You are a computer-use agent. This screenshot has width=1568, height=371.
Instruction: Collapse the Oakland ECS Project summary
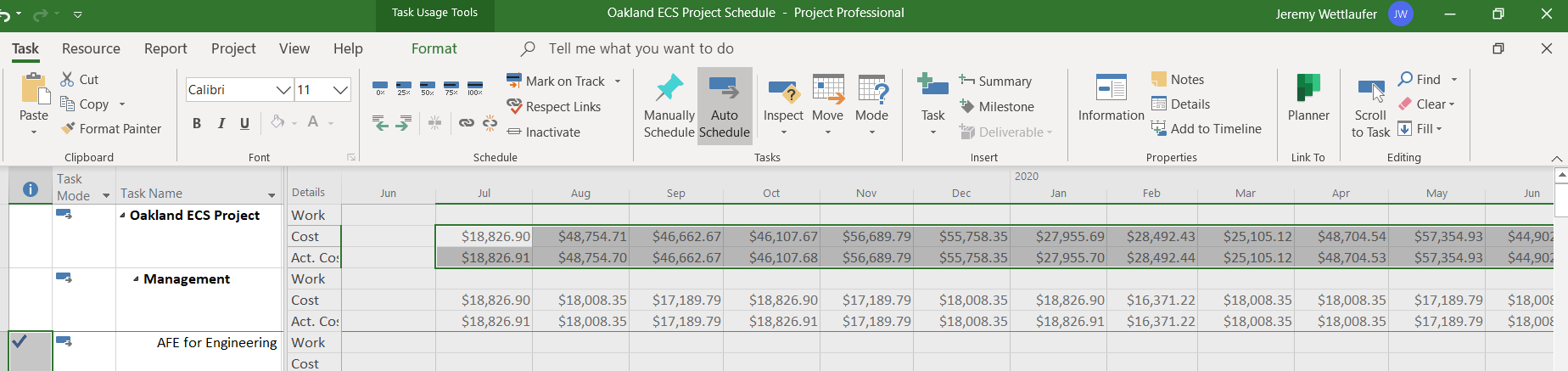[122, 216]
